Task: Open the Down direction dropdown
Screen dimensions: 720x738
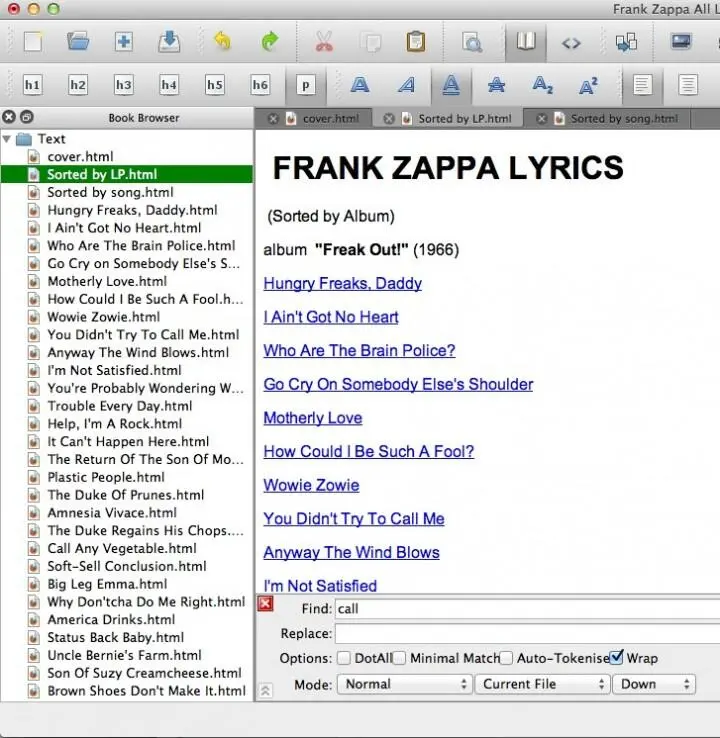Action: tap(654, 684)
